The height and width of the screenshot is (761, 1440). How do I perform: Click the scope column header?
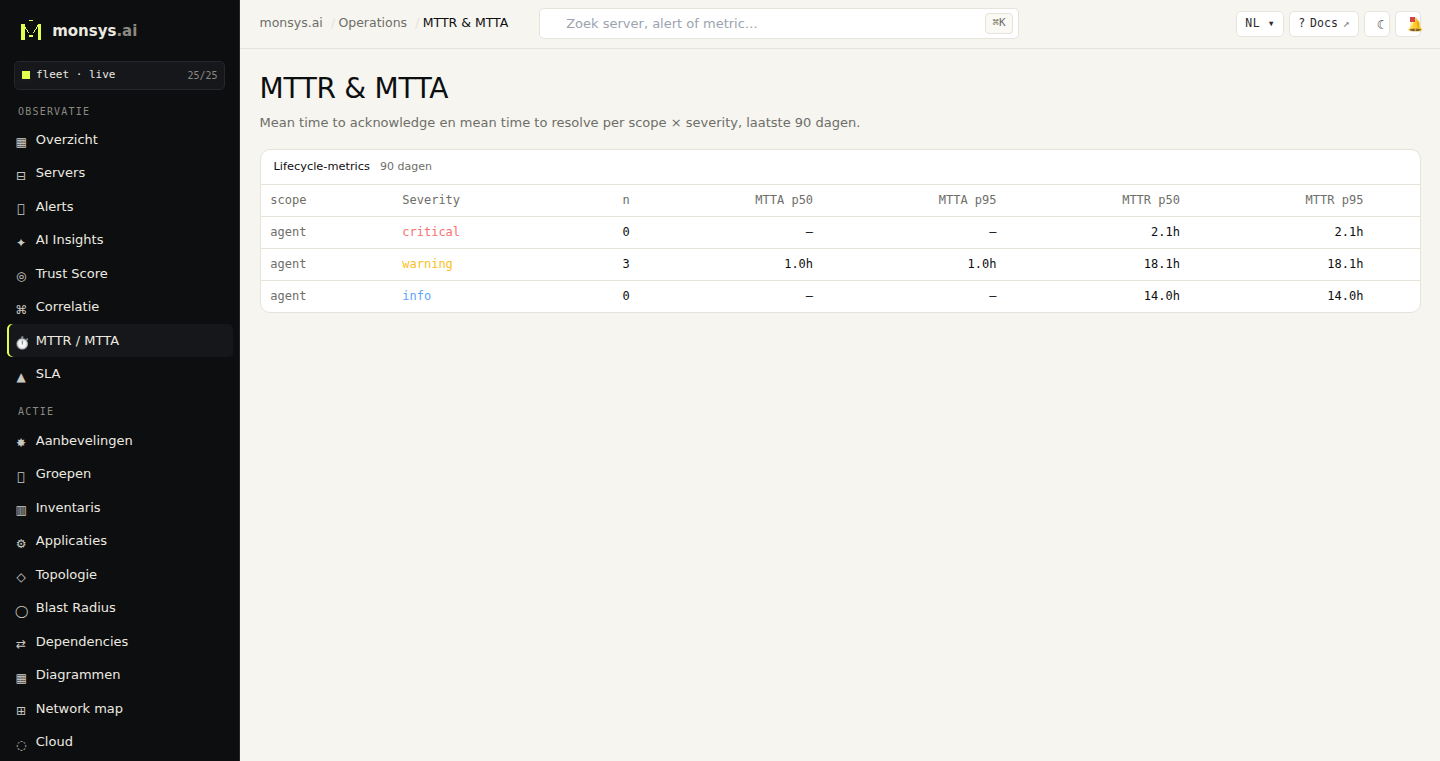pos(288,200)
